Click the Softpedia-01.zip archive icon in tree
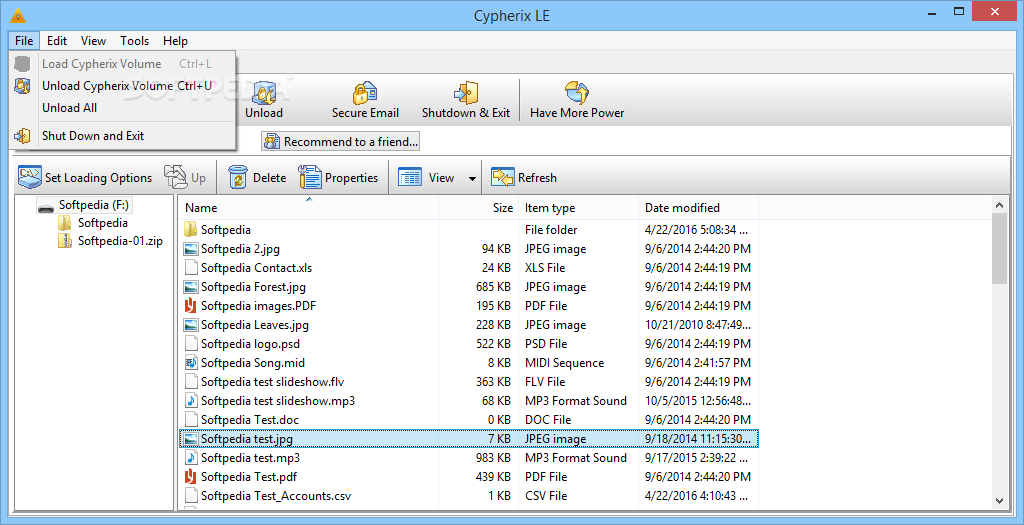The height and width of the screenshot is (525, 1024). 65,241
